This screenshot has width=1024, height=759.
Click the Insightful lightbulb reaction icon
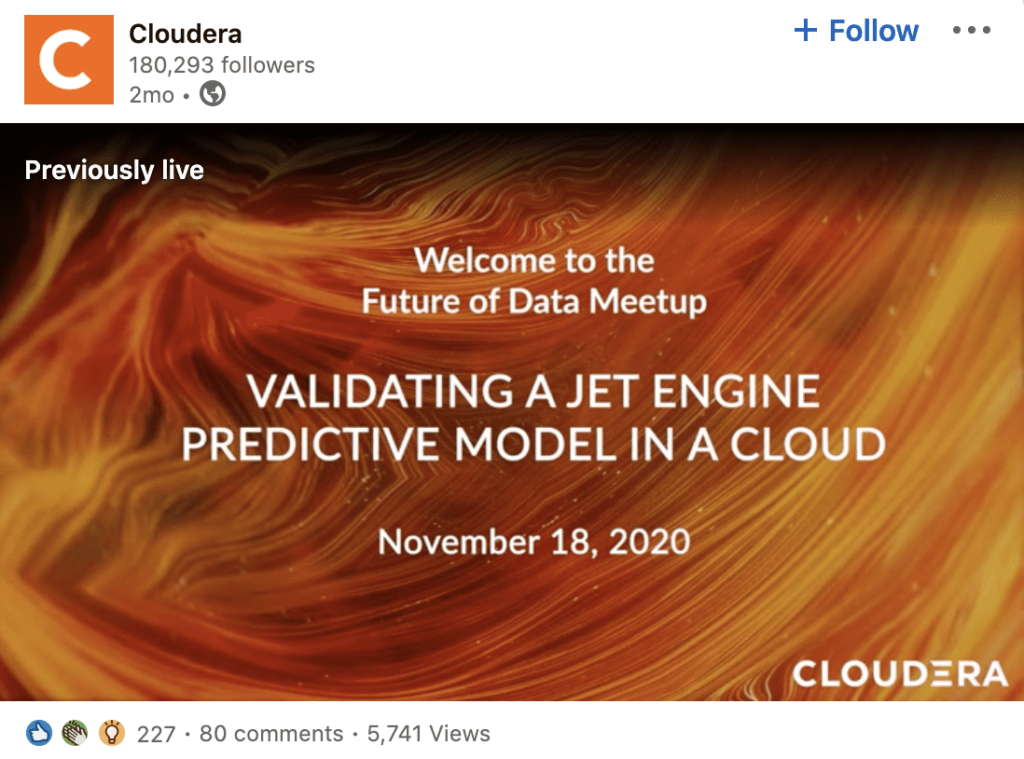pyautogui.click(x=111, y=733)
